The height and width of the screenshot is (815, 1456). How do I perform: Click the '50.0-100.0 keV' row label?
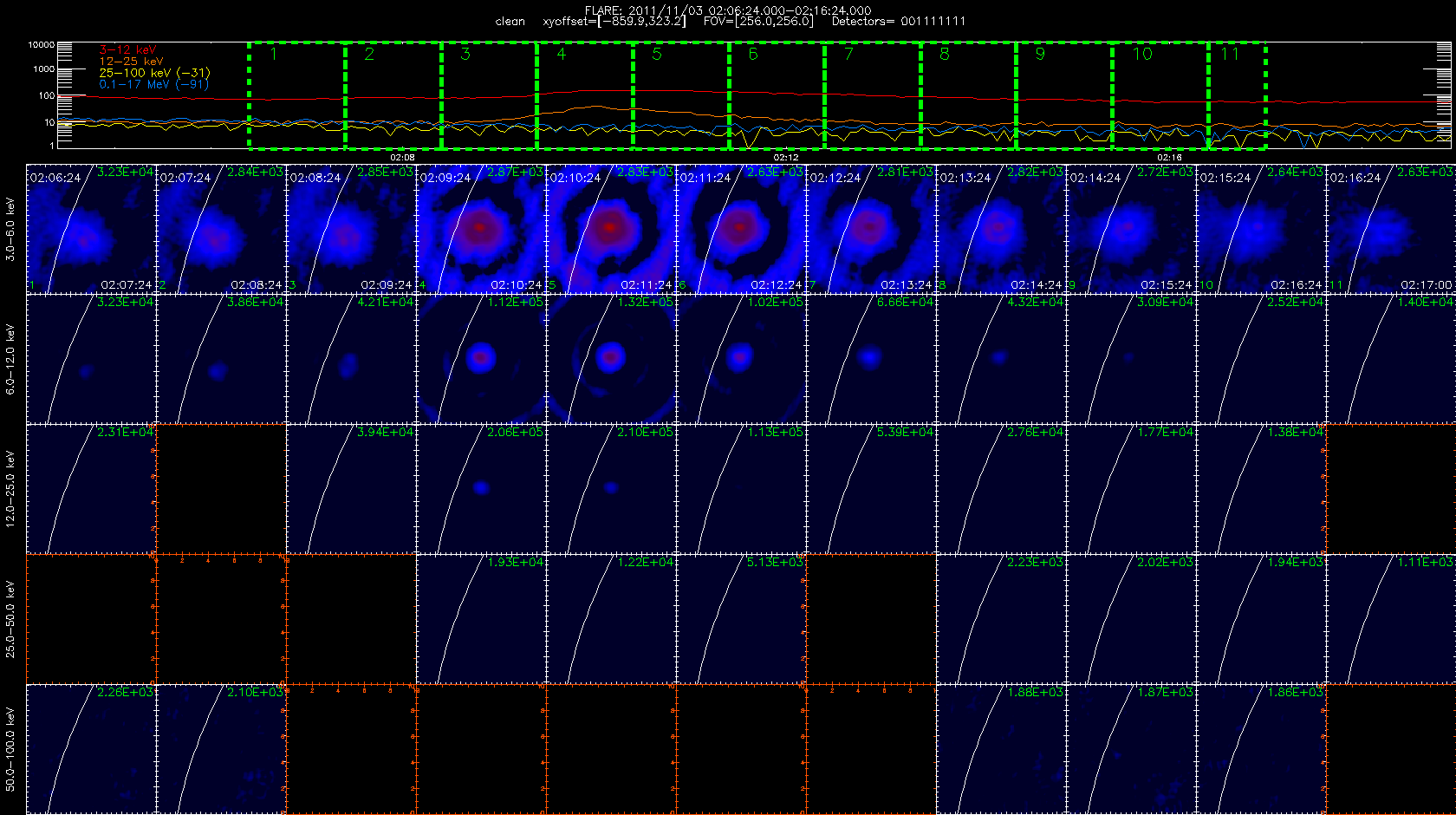click(x=10, y=749)
